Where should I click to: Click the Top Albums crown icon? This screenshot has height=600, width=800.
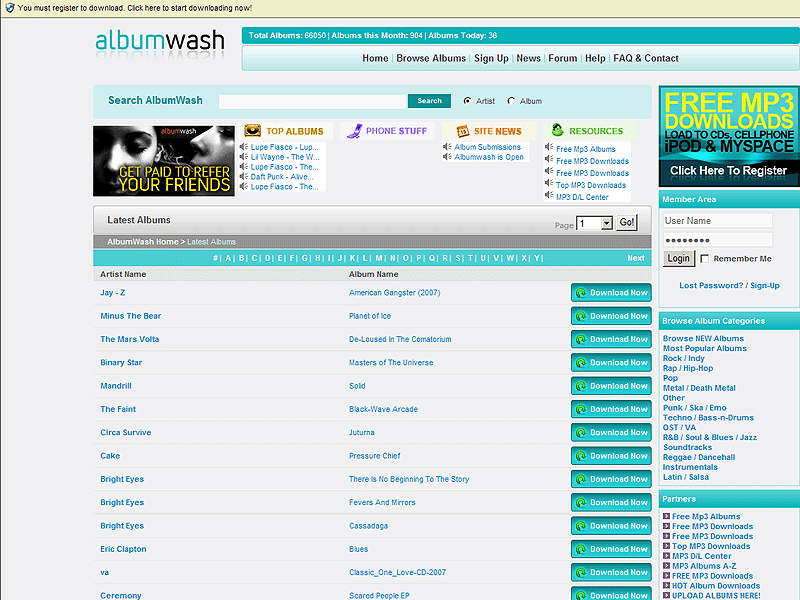[250, 132]
